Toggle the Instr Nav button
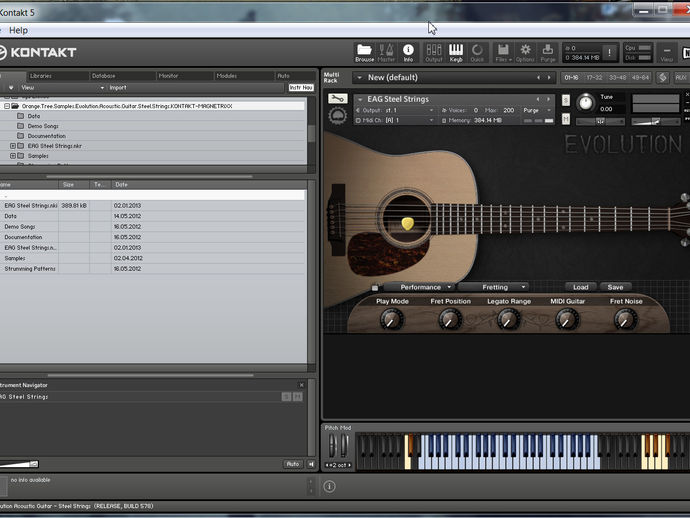This screenshot has width=690, height=518. (301, 88)
